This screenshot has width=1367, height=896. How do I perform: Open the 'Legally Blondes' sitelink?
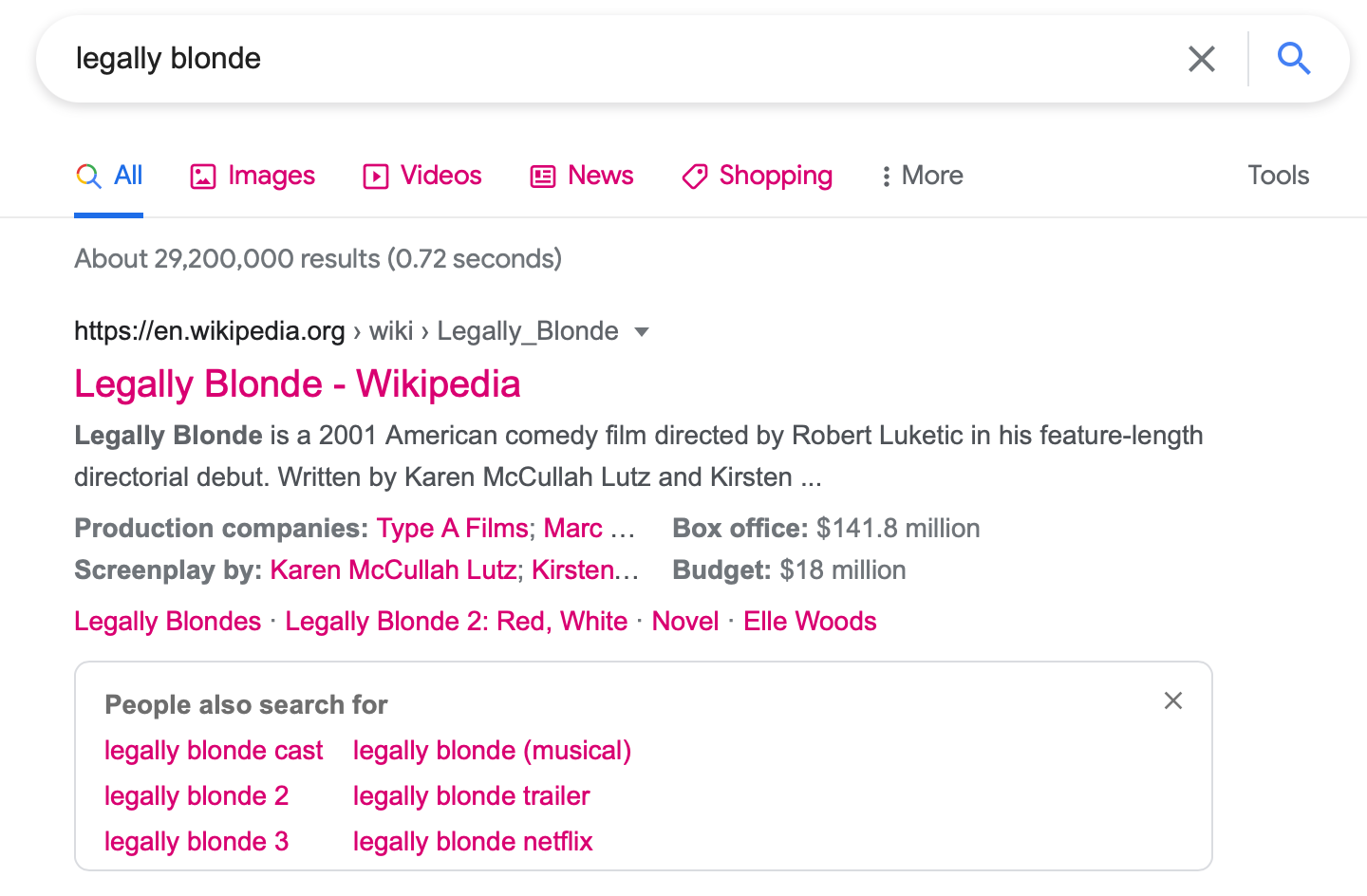click(167, 622)
